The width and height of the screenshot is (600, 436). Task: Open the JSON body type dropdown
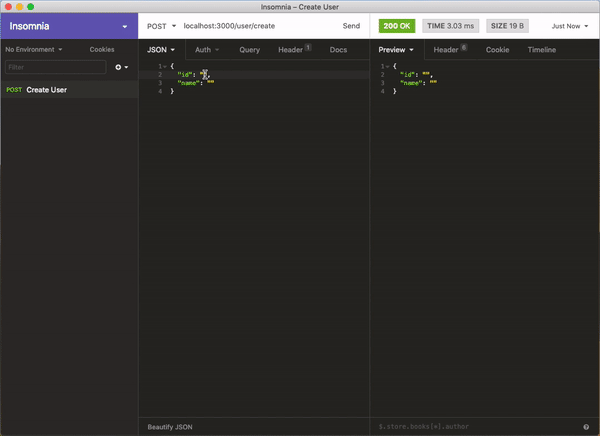click(161, 50)
